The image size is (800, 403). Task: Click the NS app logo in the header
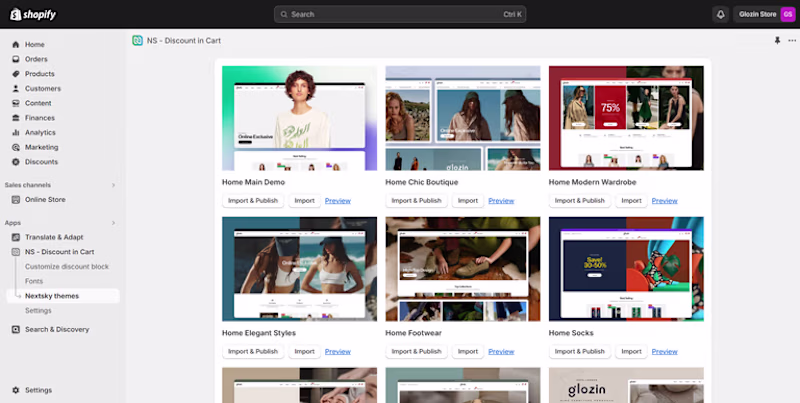(137, 40)
